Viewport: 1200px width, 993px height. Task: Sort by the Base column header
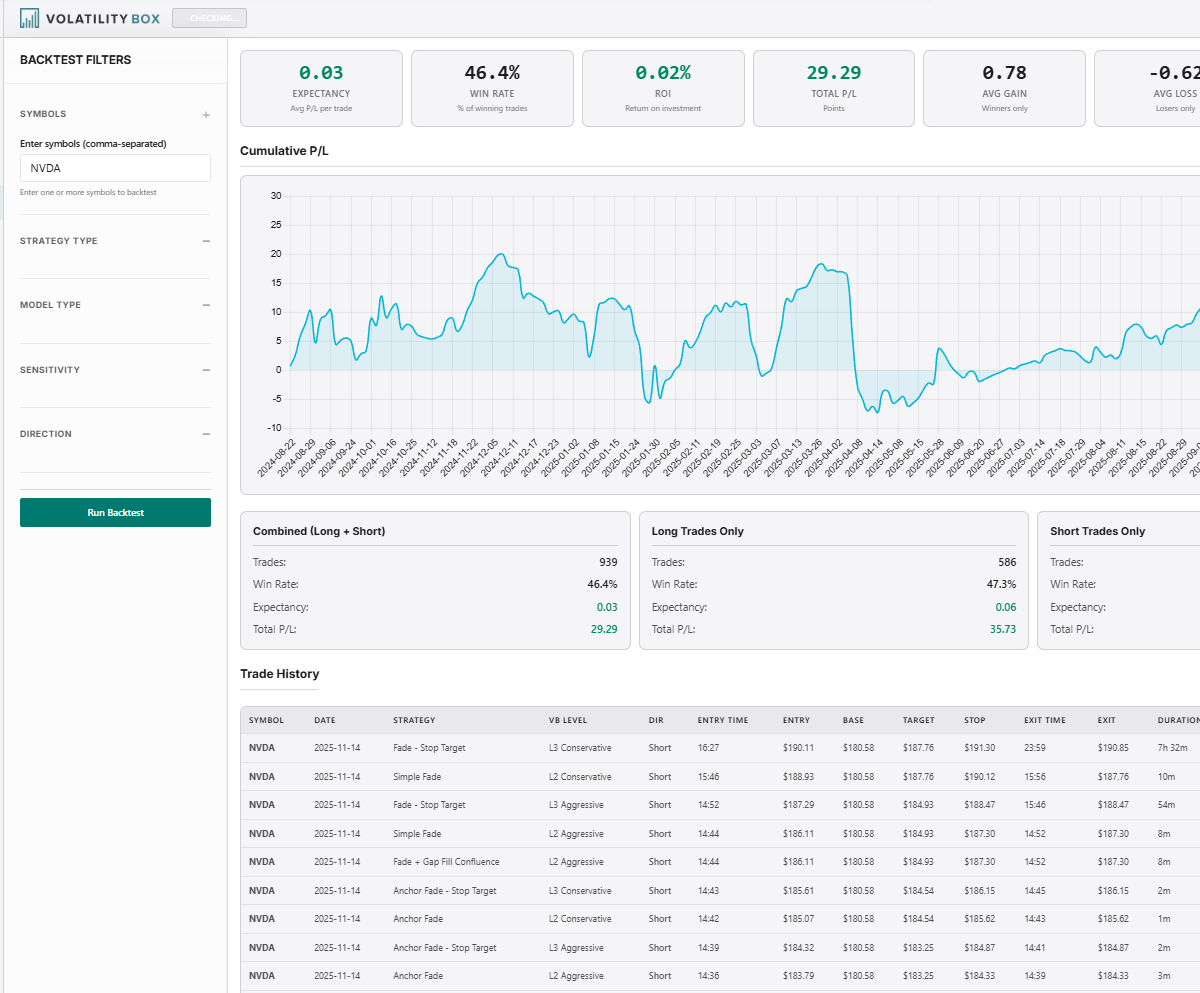pyautogui.click(x=853, y=720)
